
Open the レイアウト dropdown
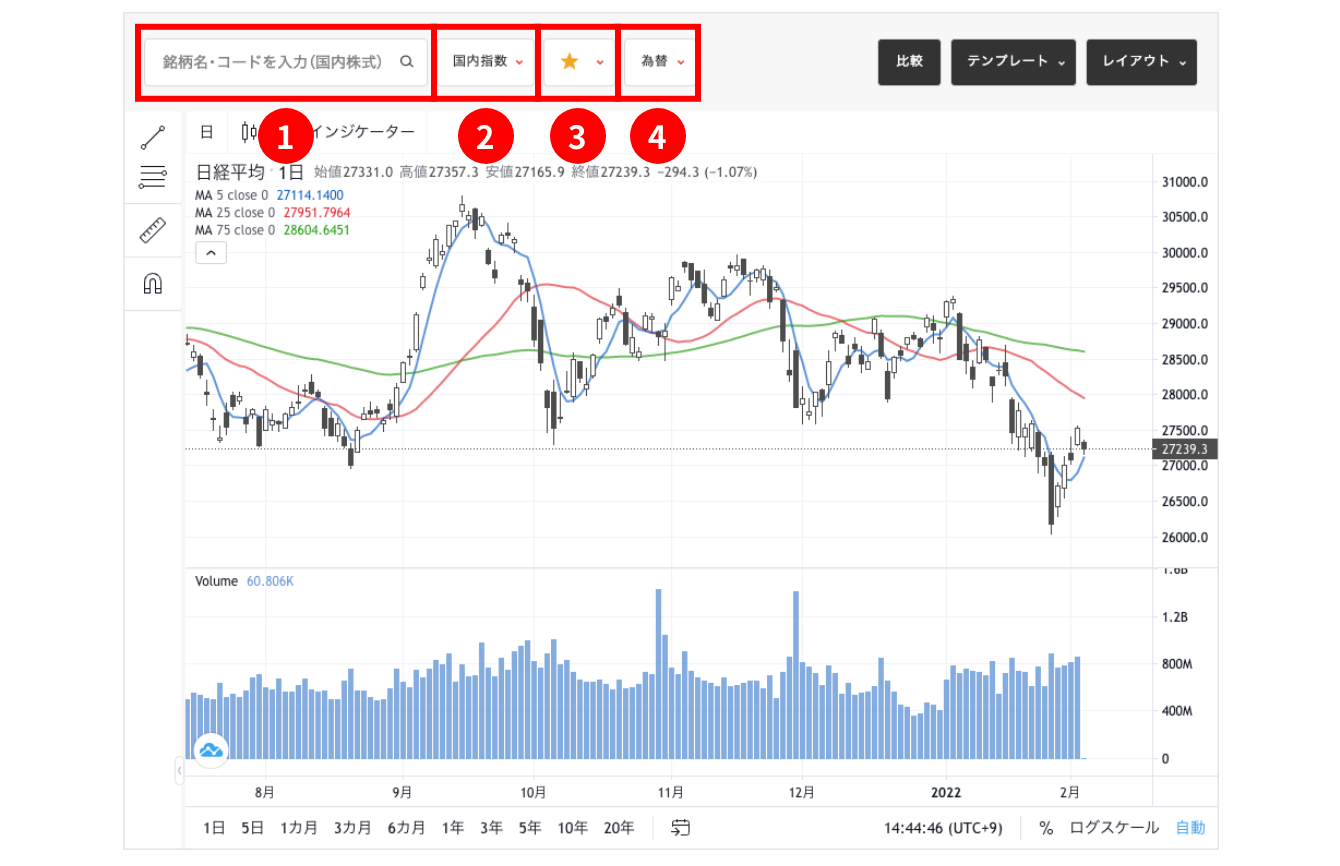click(x=1142, y=61)
